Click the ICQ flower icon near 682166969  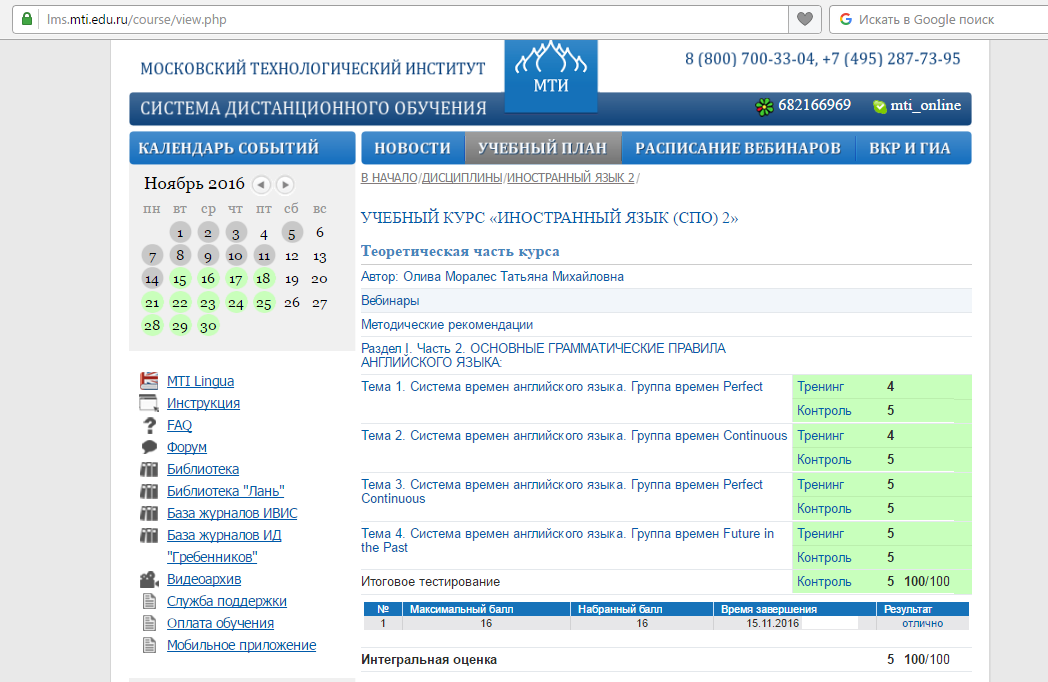pos(764,106)
